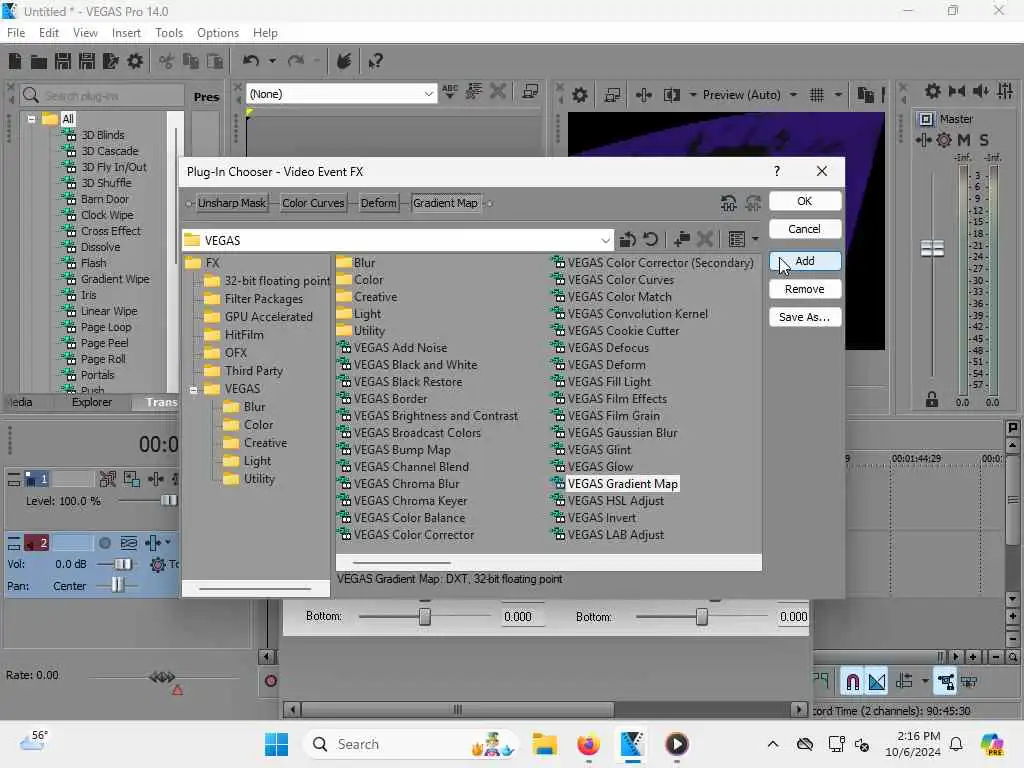Open Firefox from the taskbar
Viewport: 1024px width, 768px height.
(x=588, y=744)
